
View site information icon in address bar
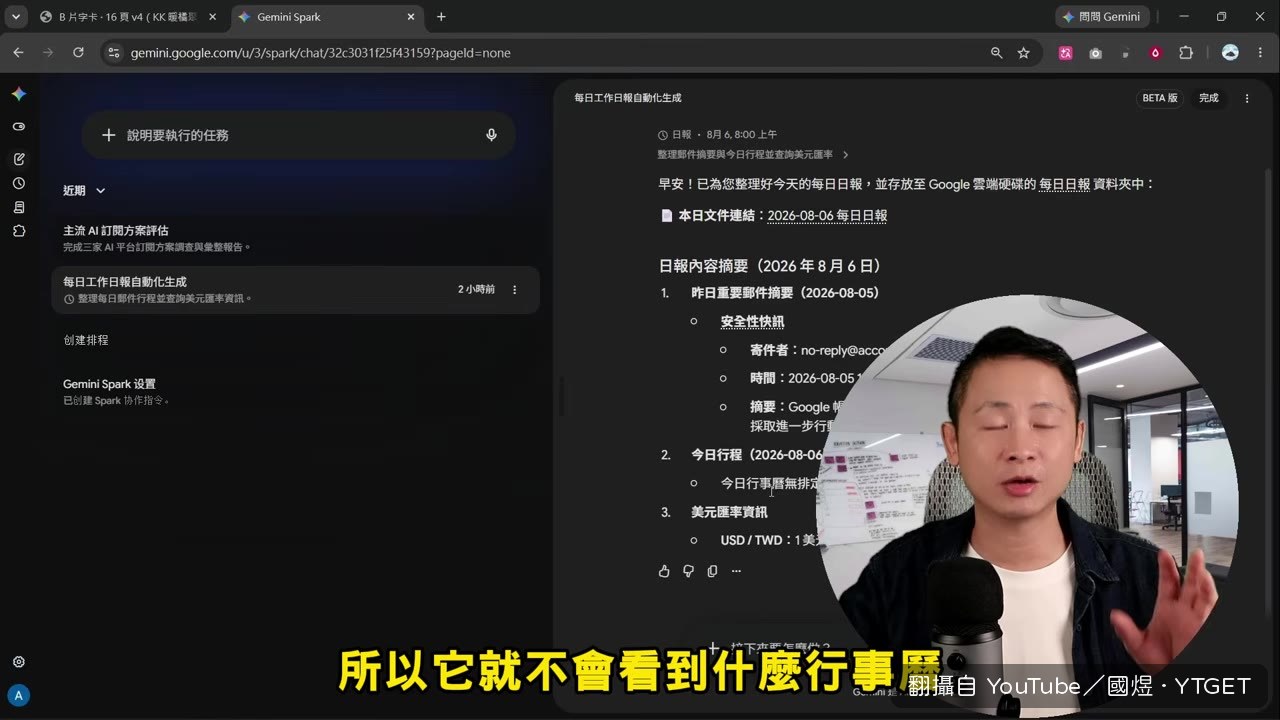[113, 53]
